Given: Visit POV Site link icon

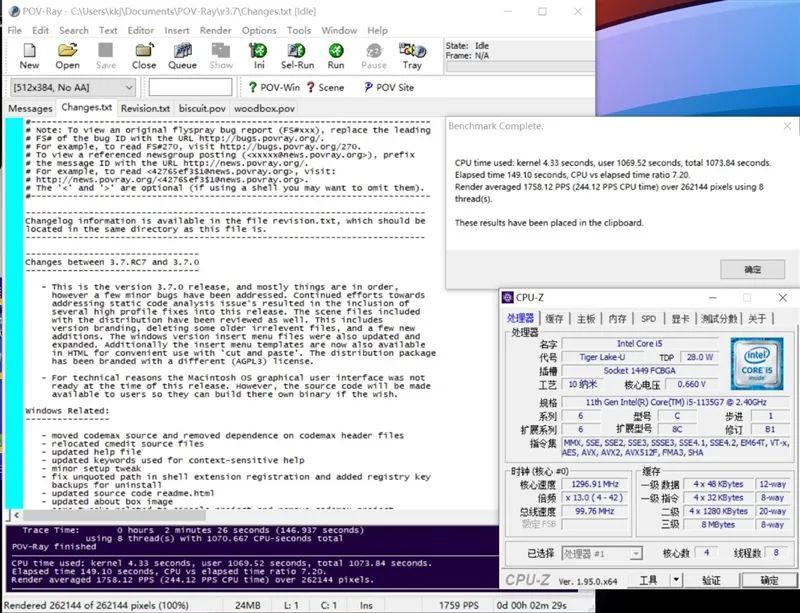Looking at the screenshot, I should [x=368, y=87].
